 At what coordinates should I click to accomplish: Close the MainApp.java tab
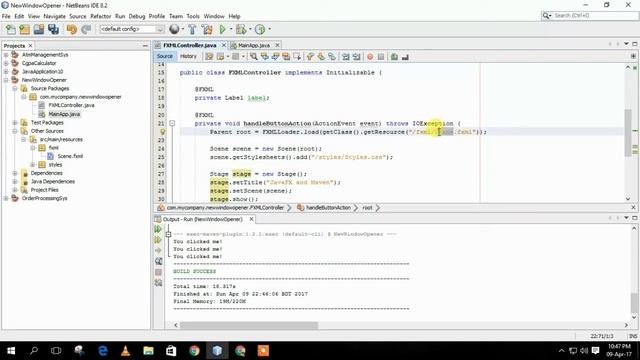(278, 45)
